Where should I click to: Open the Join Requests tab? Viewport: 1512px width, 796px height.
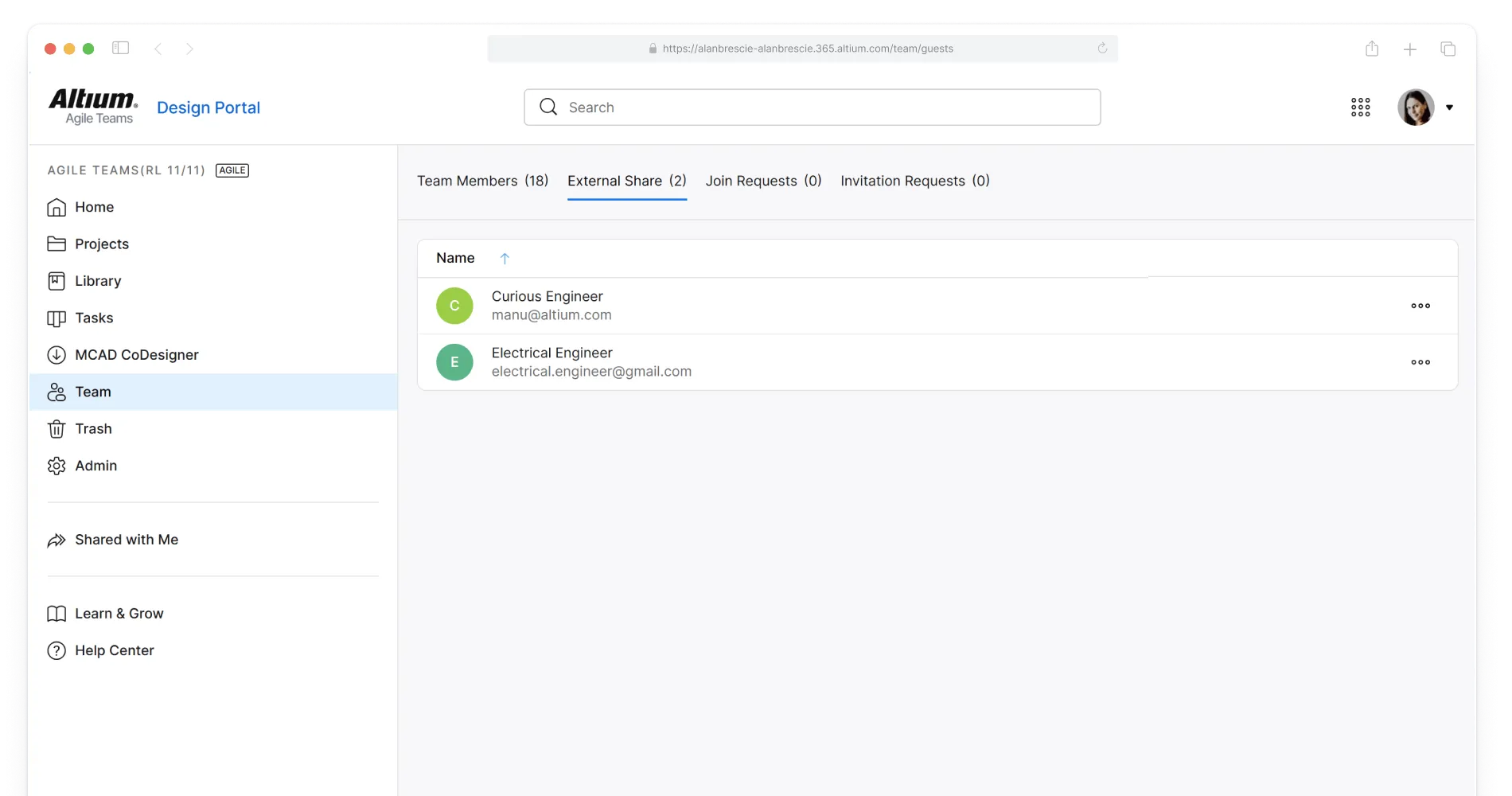764,181
